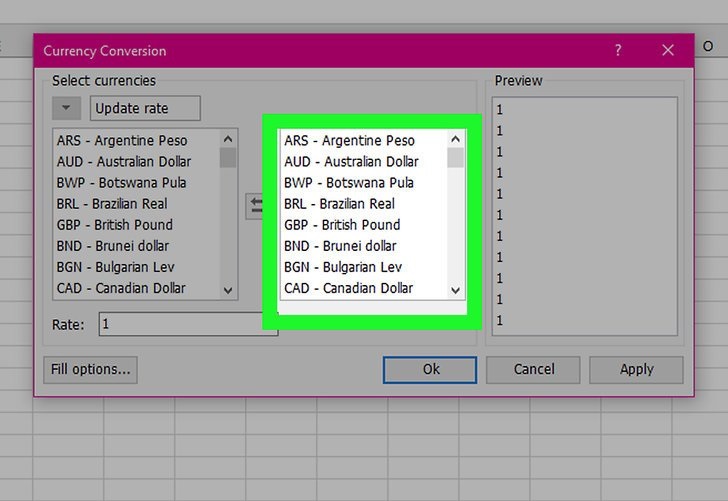The width and height of the screenshot is (728, 501).
Task: Click the Update rate button
Action: 145,108
